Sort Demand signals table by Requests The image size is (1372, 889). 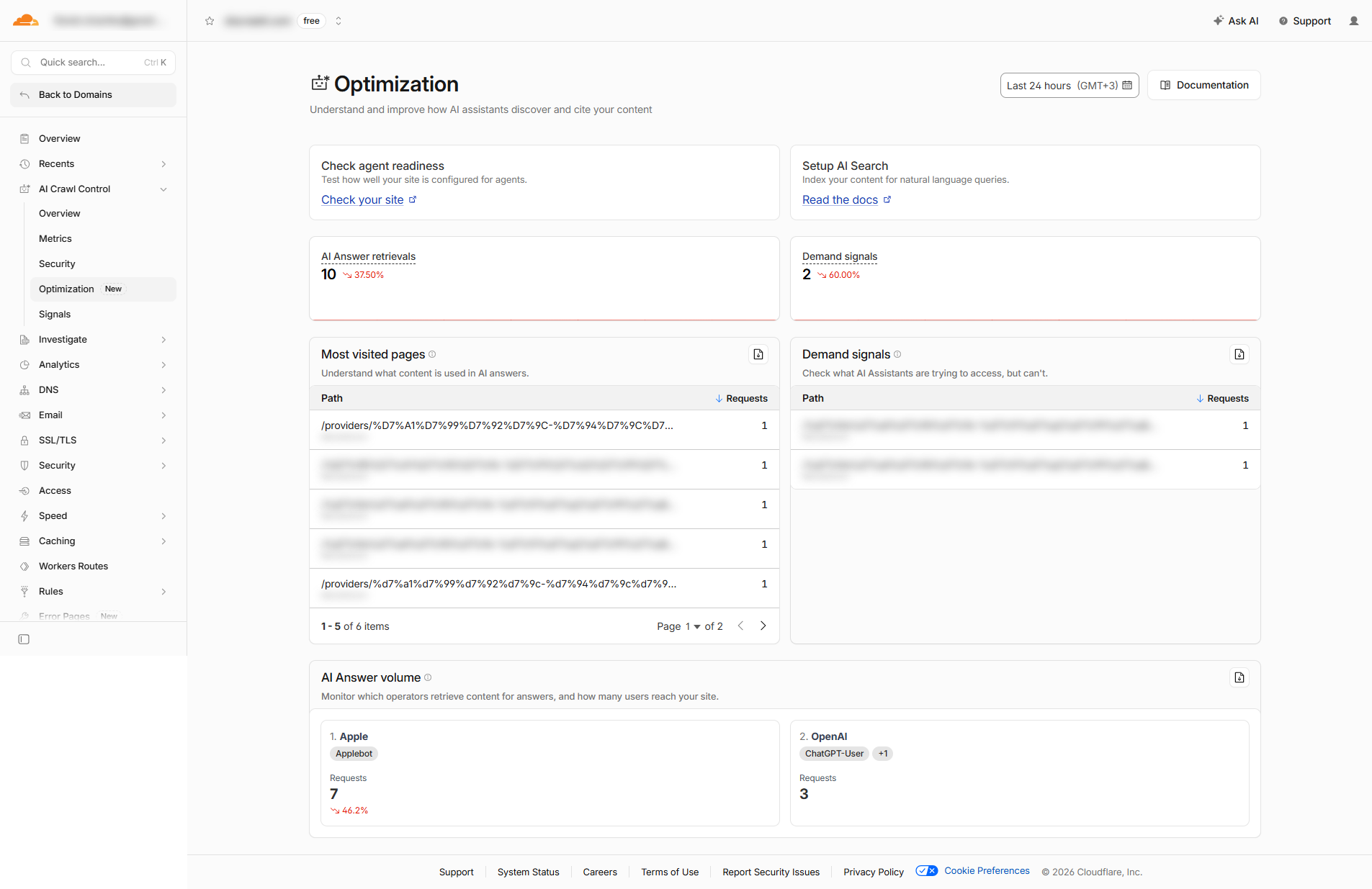(x=1222, y=399)
